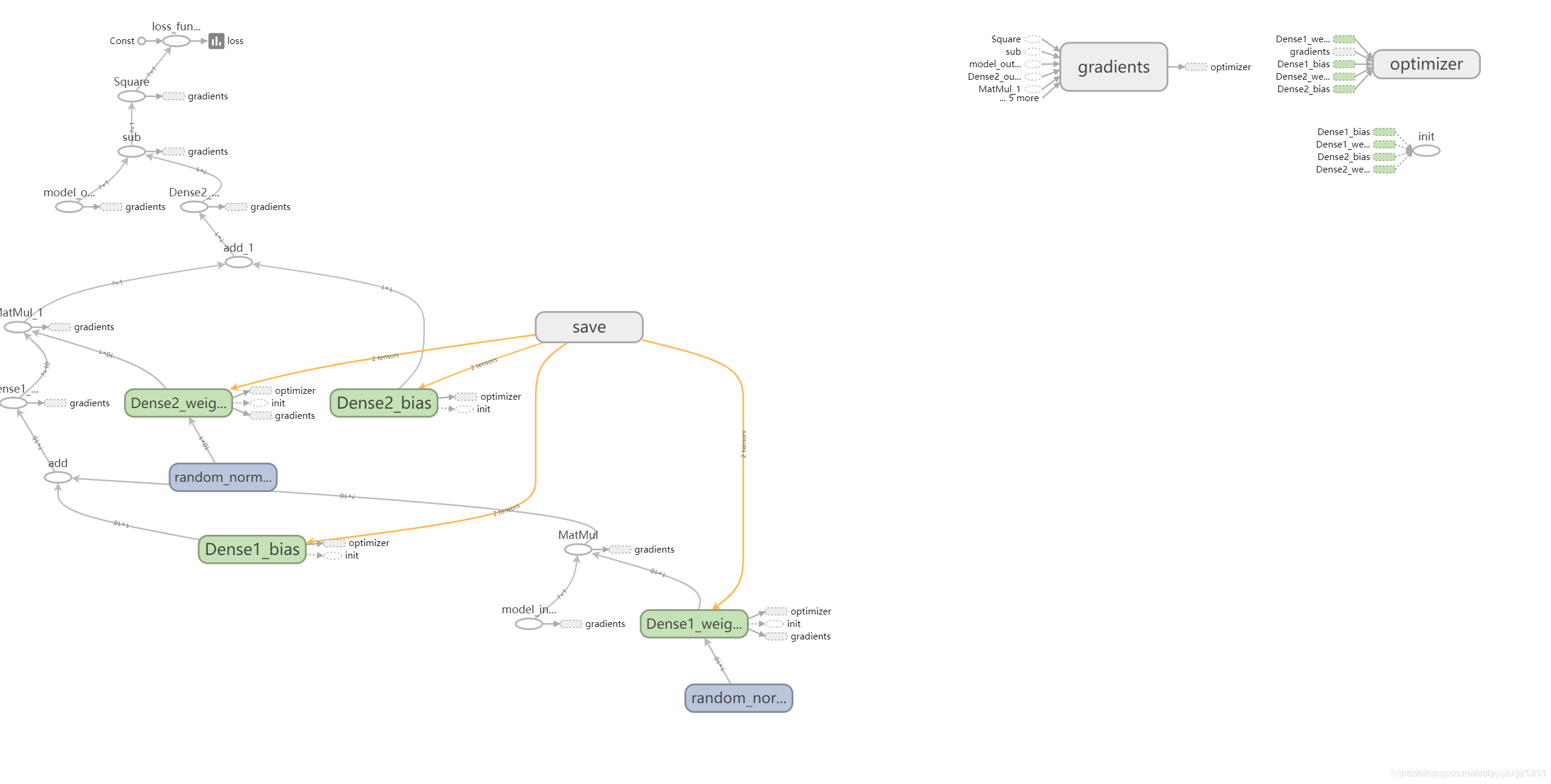This screenshot has height=784, width=1551.
Task: Expand the optimizer namespace box
Action: 1426,64
